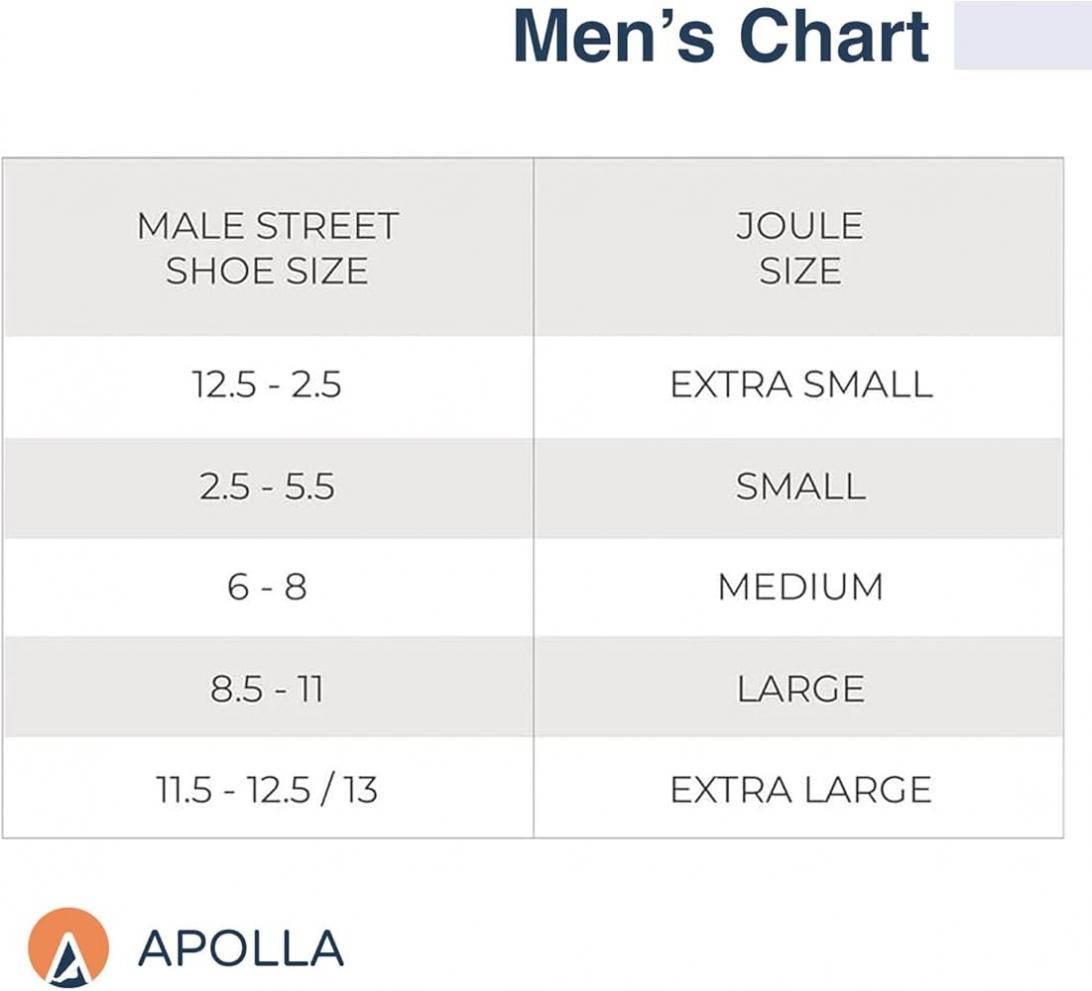Click the APOLLA brand name text
The image size is (1092, 991).
241,949
